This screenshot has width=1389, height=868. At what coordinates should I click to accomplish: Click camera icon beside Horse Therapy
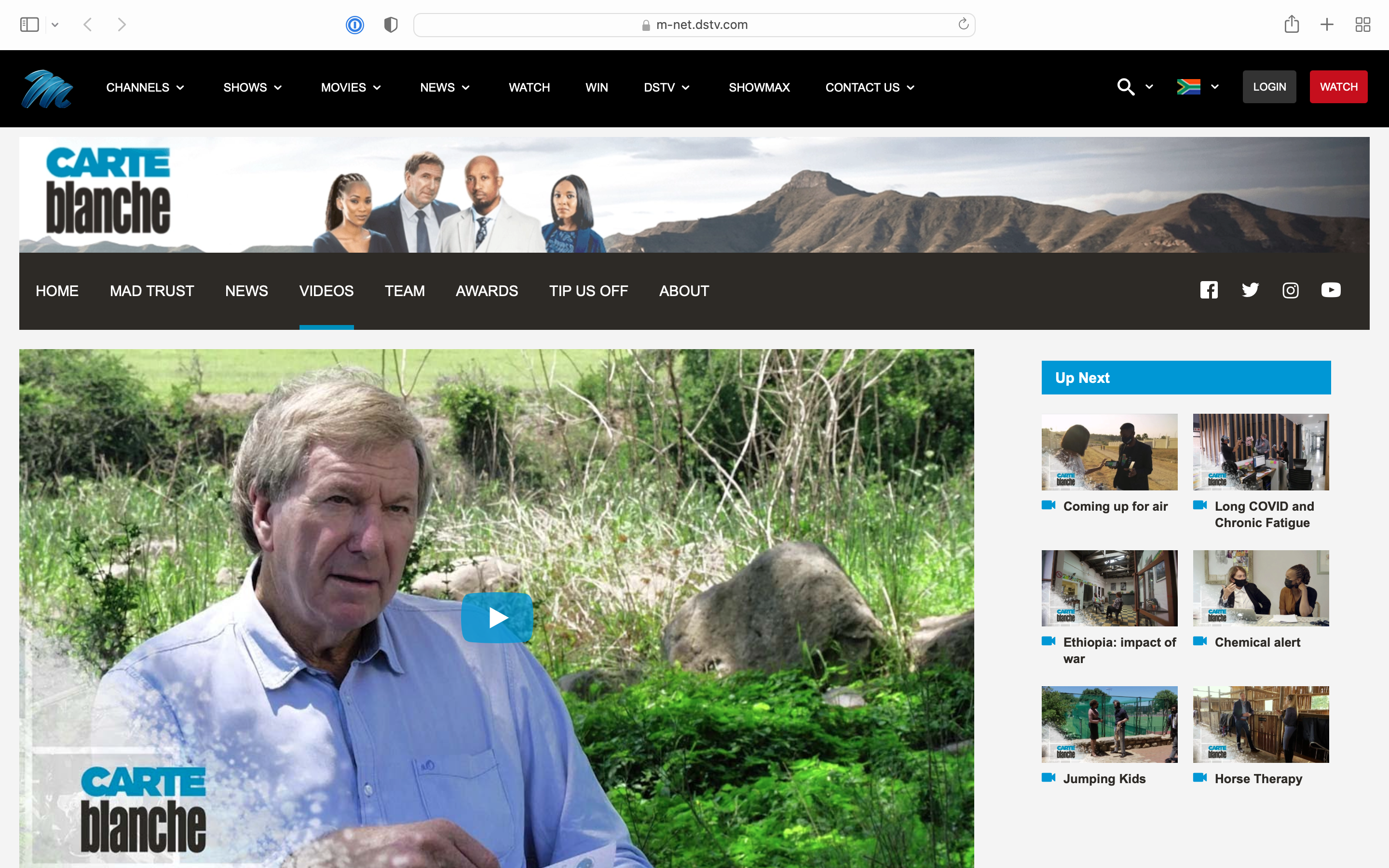coord(1200,777)
